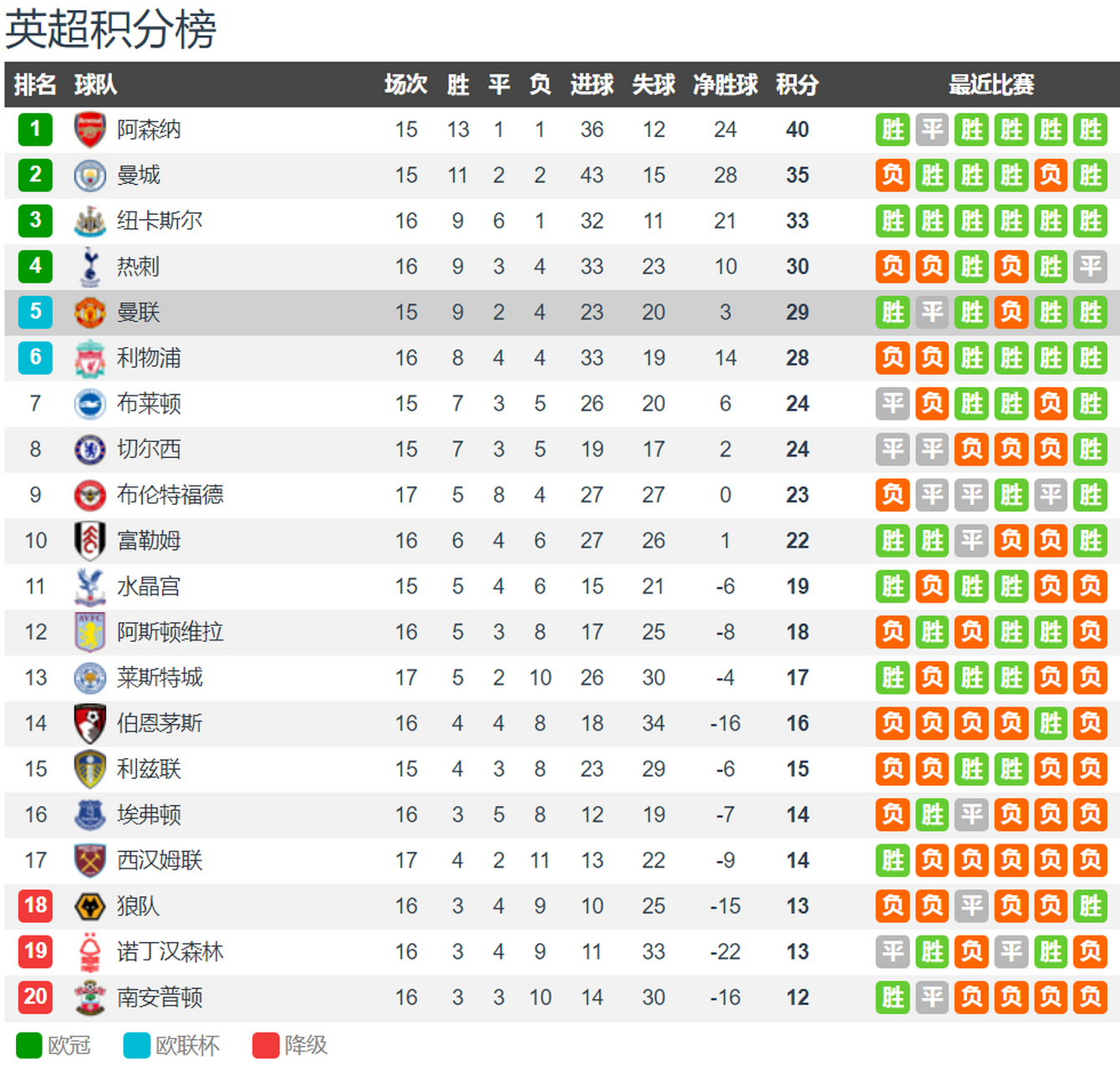
Task: Click the red 降级 legend swatch
Action: pos(266,1046)
